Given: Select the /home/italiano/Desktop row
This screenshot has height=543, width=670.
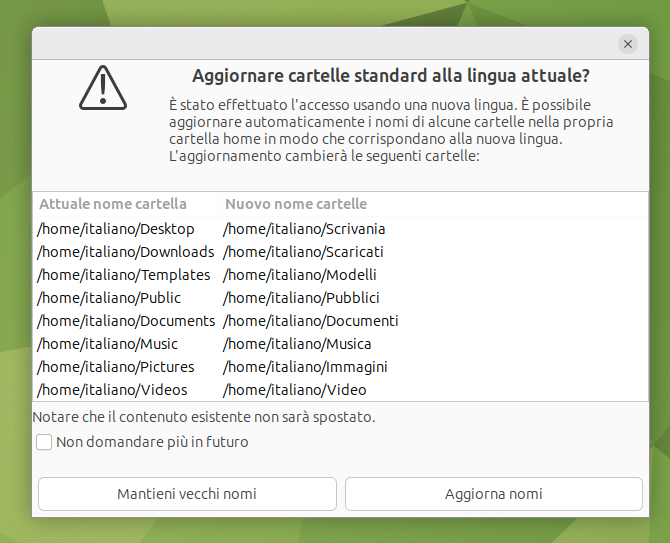Looking at the screenshot, I should (x=341, y=229).
